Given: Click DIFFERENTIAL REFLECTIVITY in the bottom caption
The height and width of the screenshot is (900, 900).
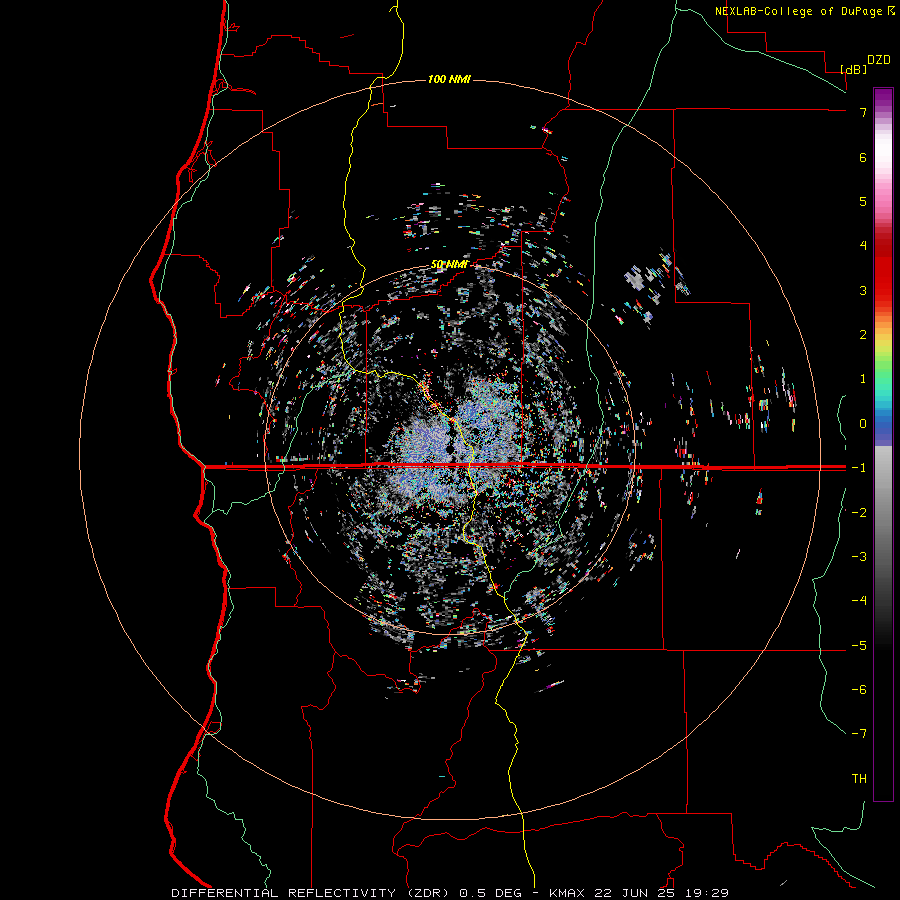Looking at the screenshot, I should (x=284, y=893).
